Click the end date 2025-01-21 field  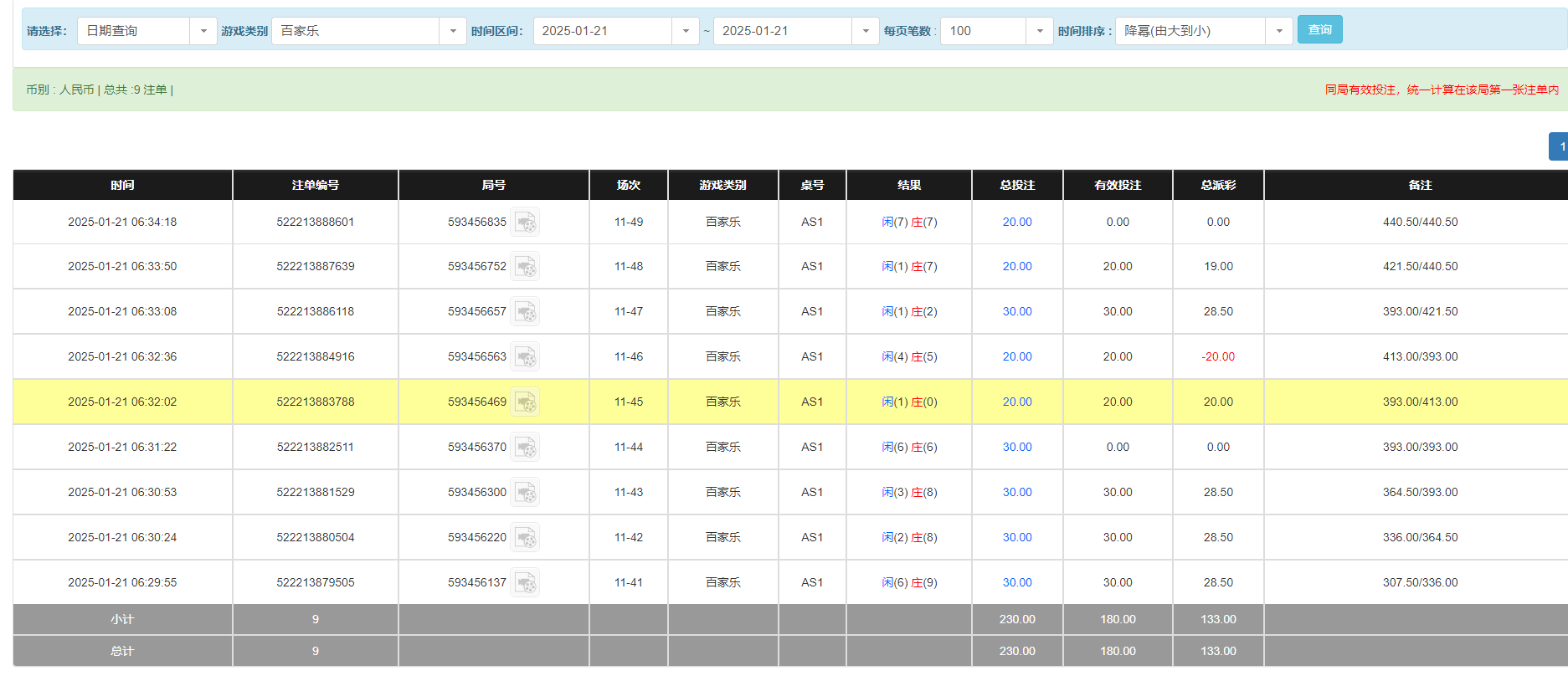783,31
